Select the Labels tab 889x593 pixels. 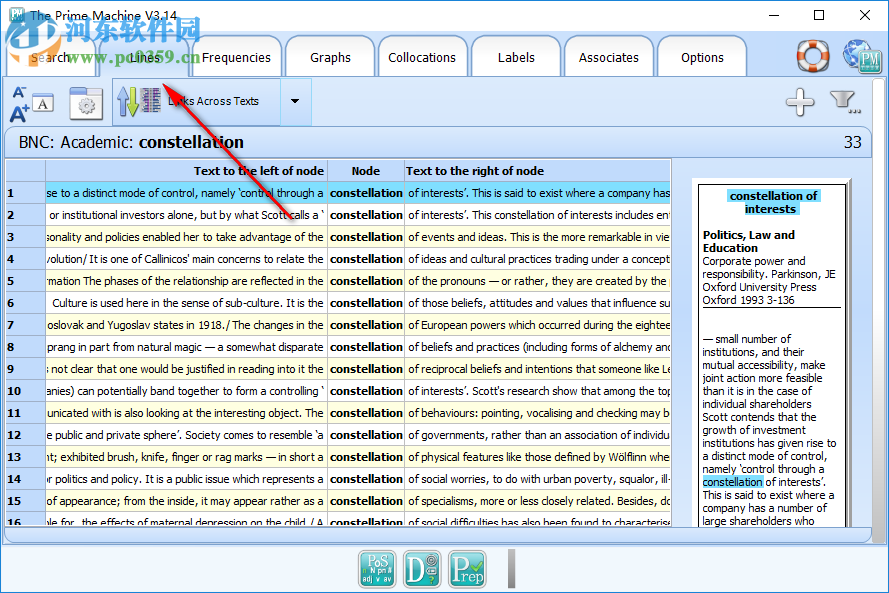[516, 57]
